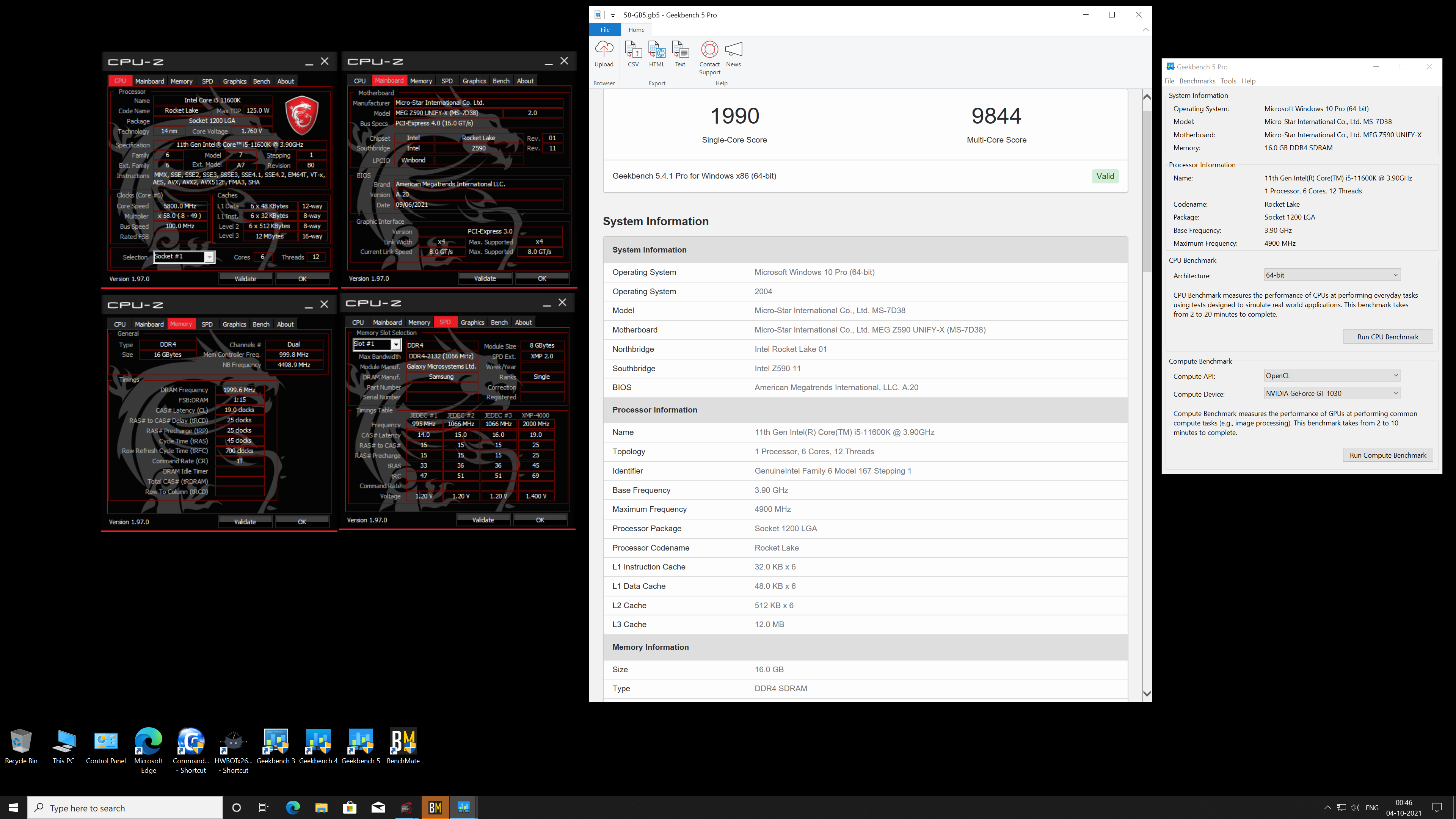Open the notification center icon
Viewport: 1456px width, 819px height.
(1437, 808)
